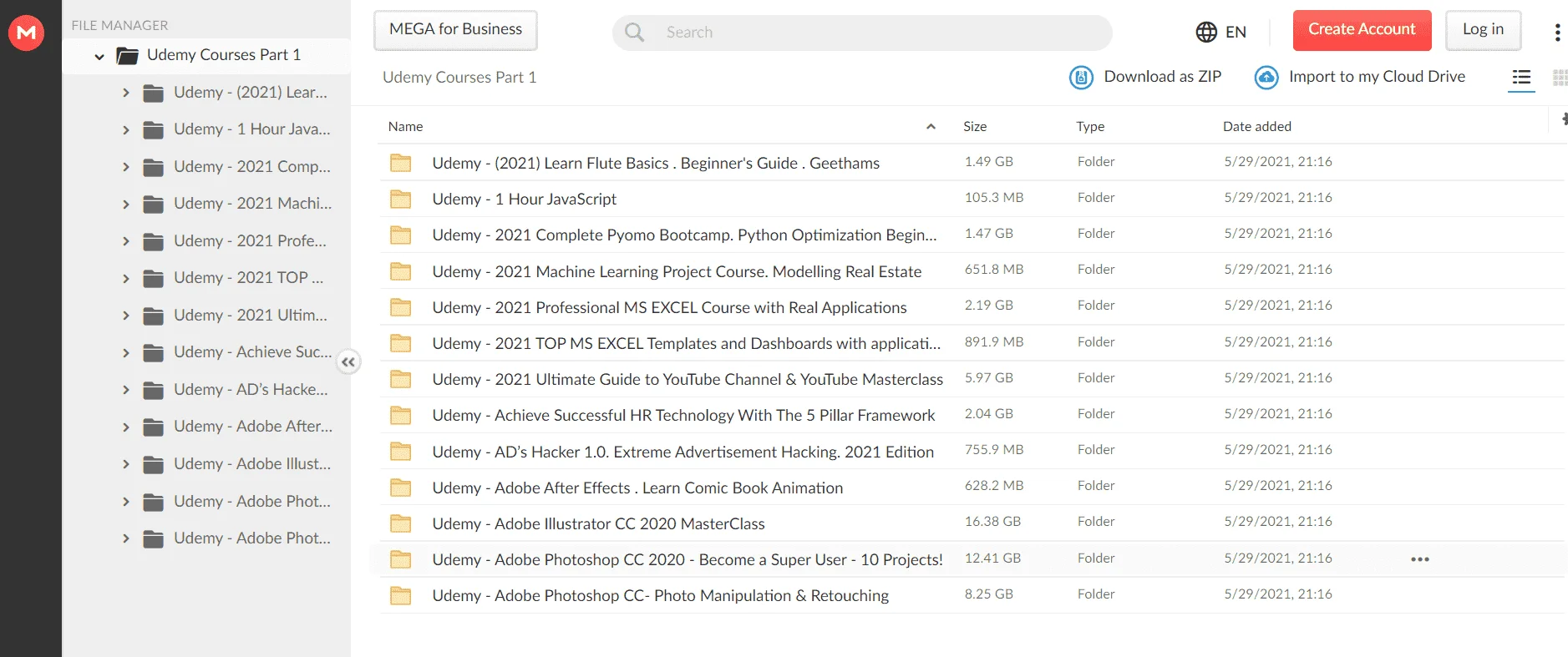Expand sidebar Udemy - 2021 TOP folder
This screenshot has height=657, width=1568.
(x=126, y=278)
